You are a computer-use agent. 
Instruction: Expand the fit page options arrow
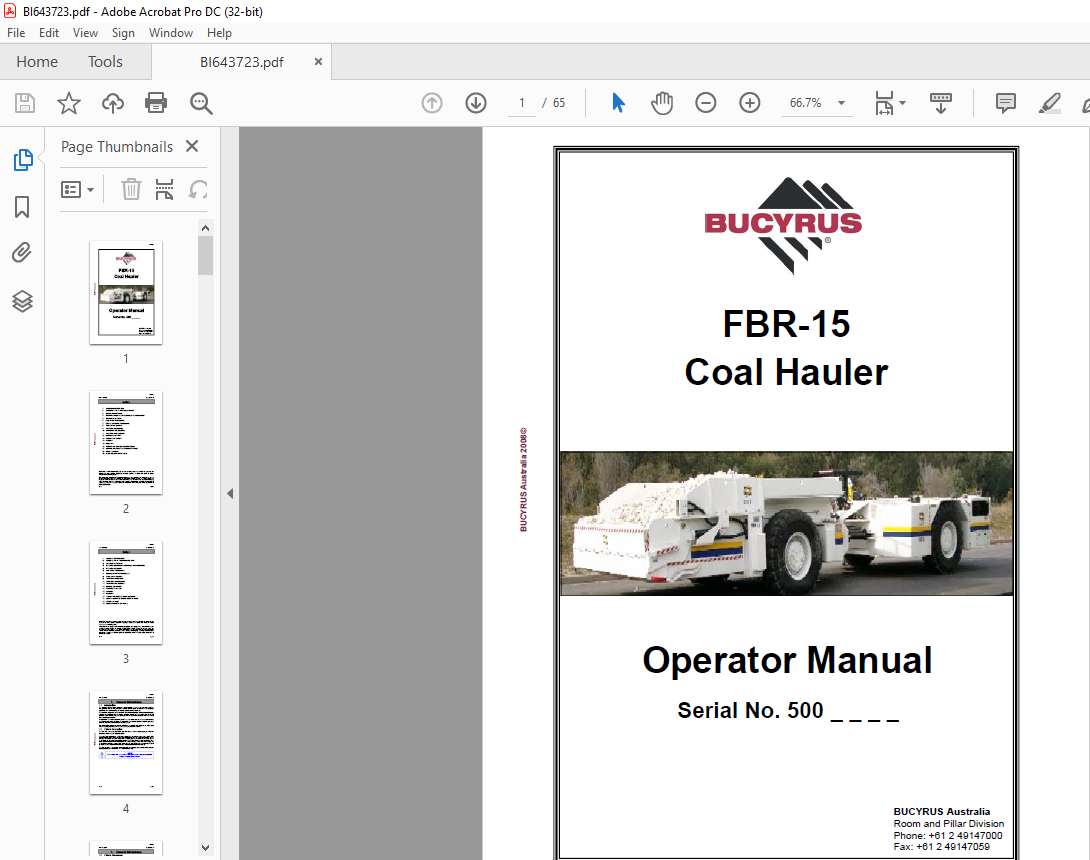[x=903, y=103]
